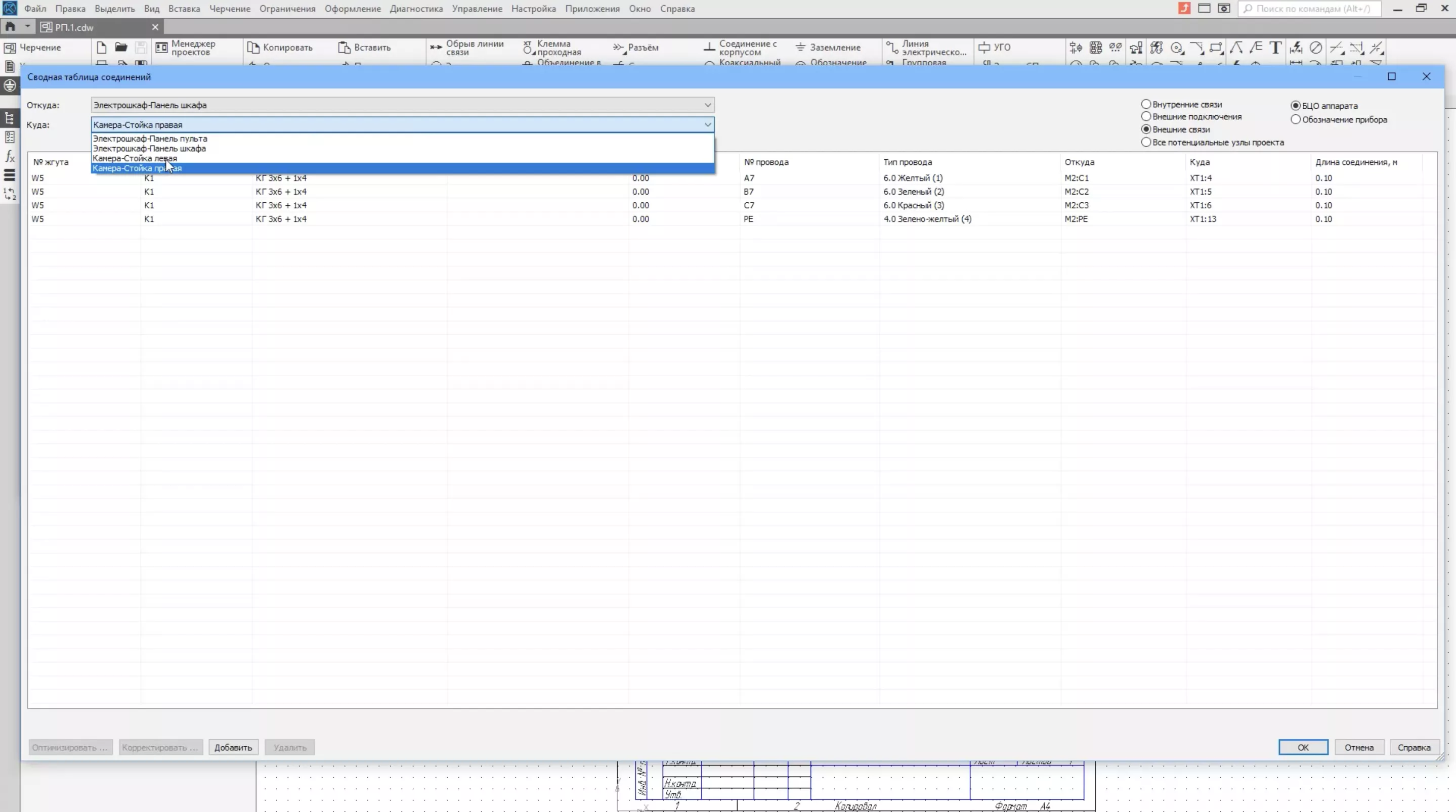Select Внешние подключения radio button
This screenshot has height=812, width=1456.
pos(1146,117)
